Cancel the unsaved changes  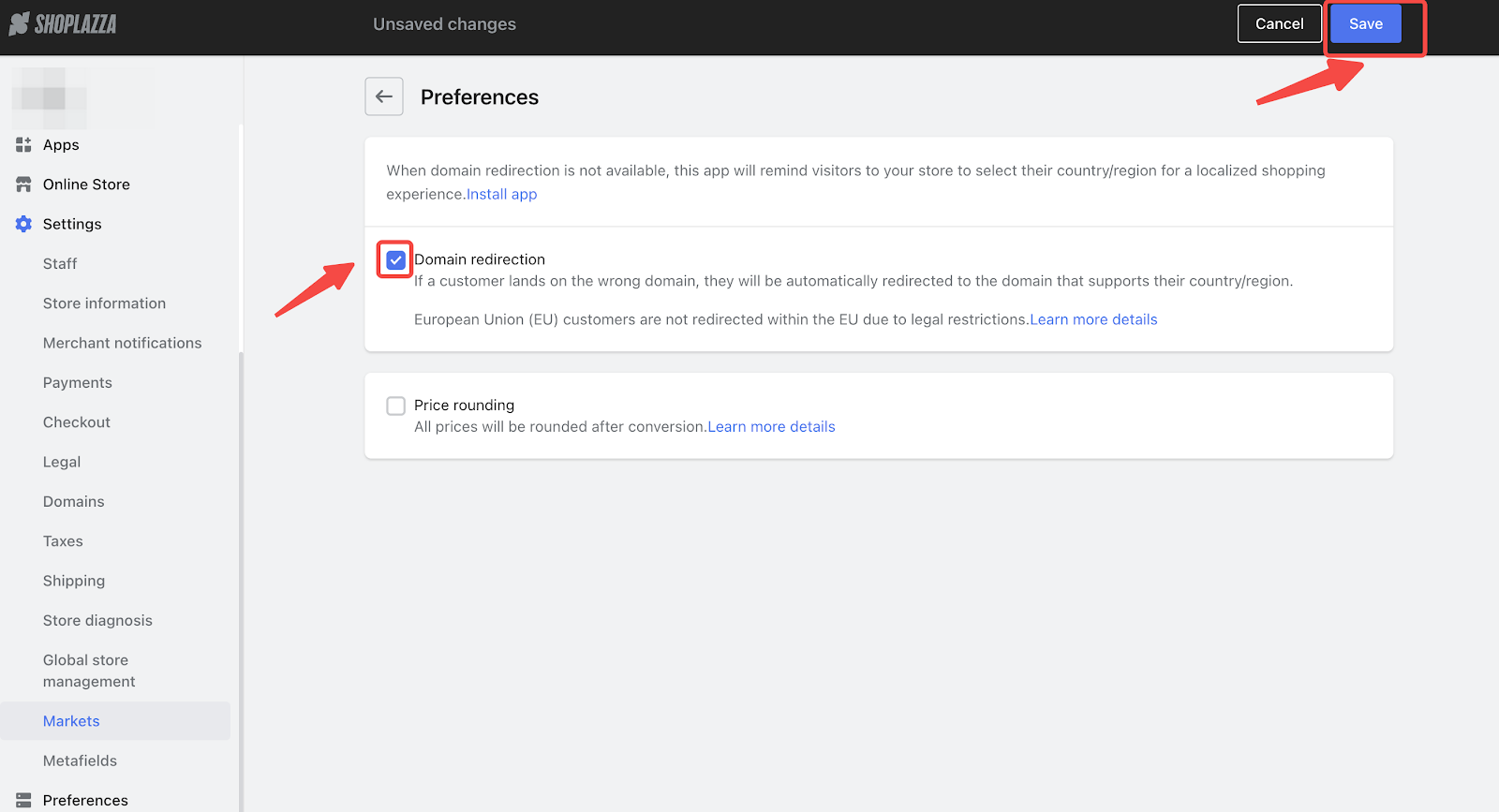pyautogui.click(x=1280, y=24)
